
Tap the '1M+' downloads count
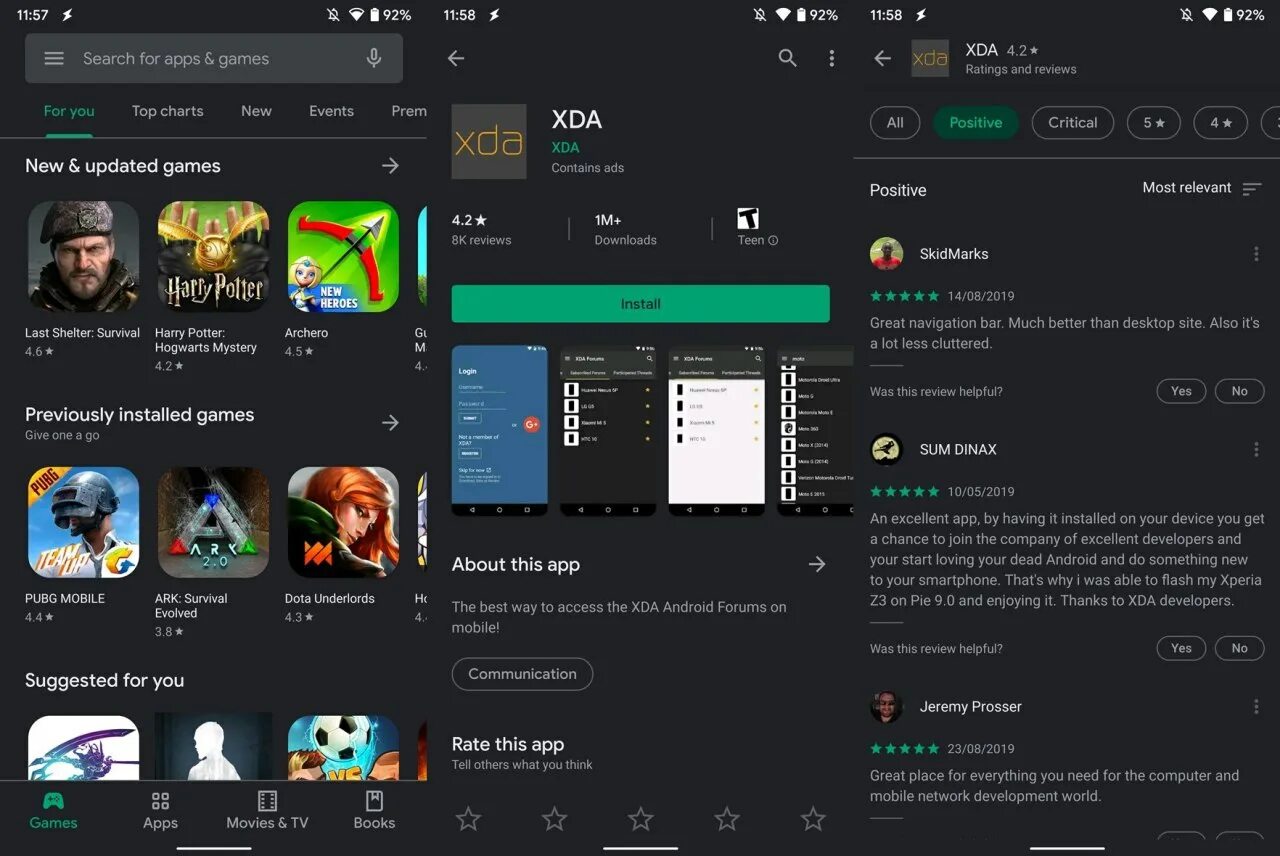click(x=608, y=220)
